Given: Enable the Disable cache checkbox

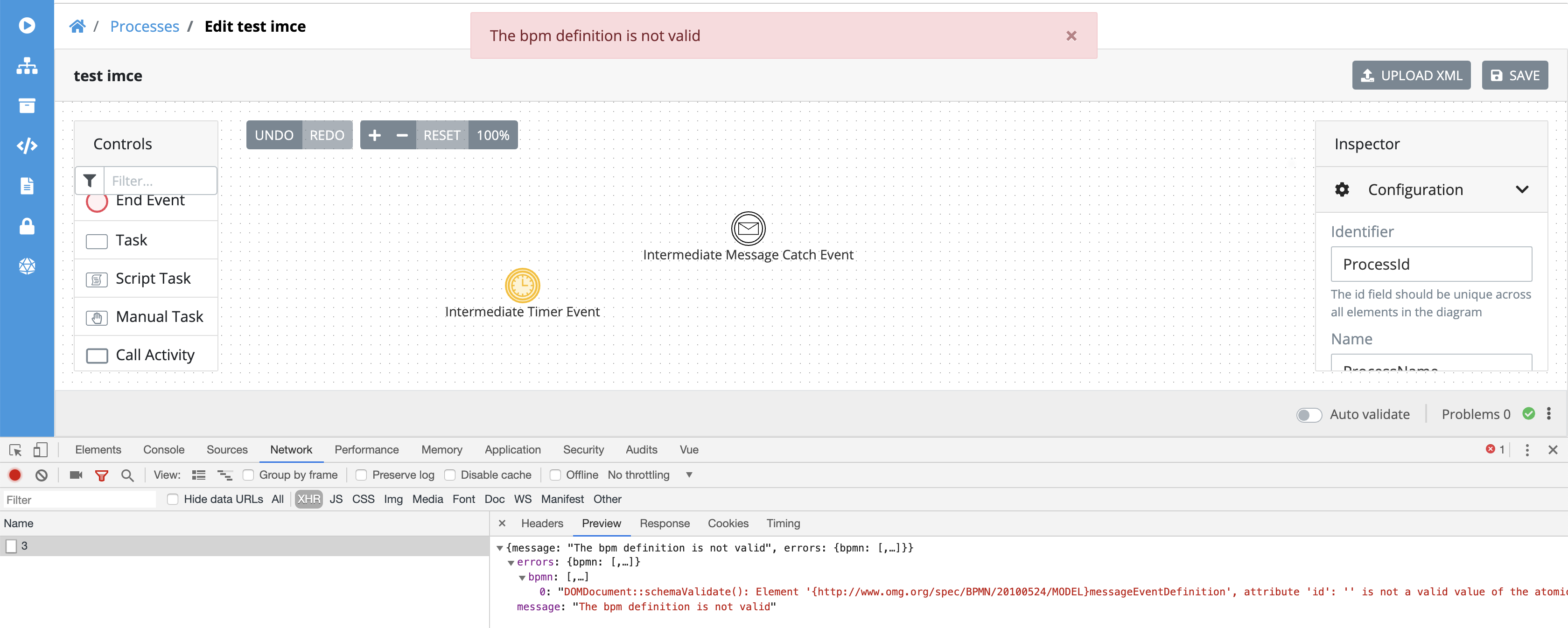Looking at the screenshot, I should pos(450,474).
